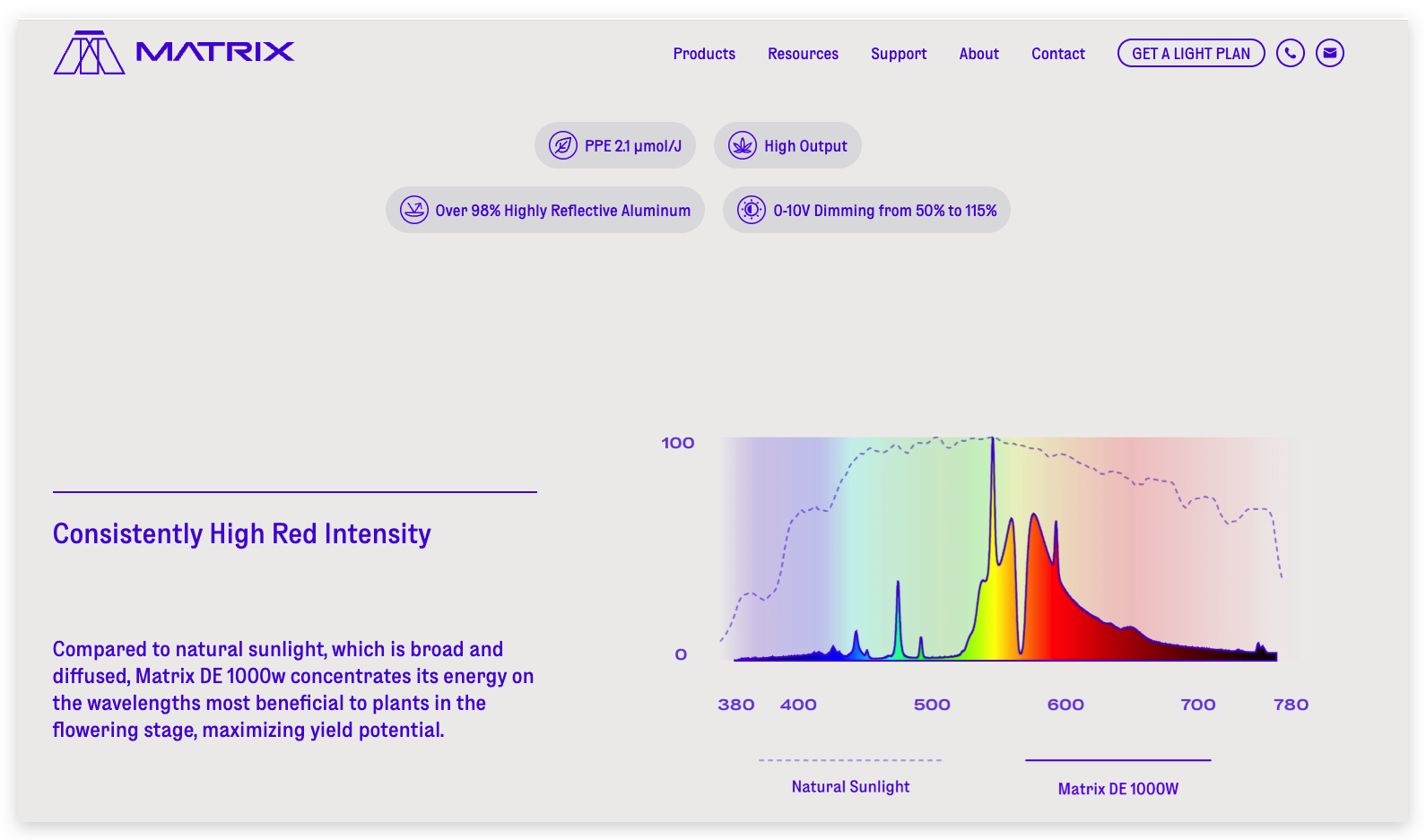Click the plant icon beside High Output
The width and height of the screenshot is (1426, 840).
click(x=743, y=145)
